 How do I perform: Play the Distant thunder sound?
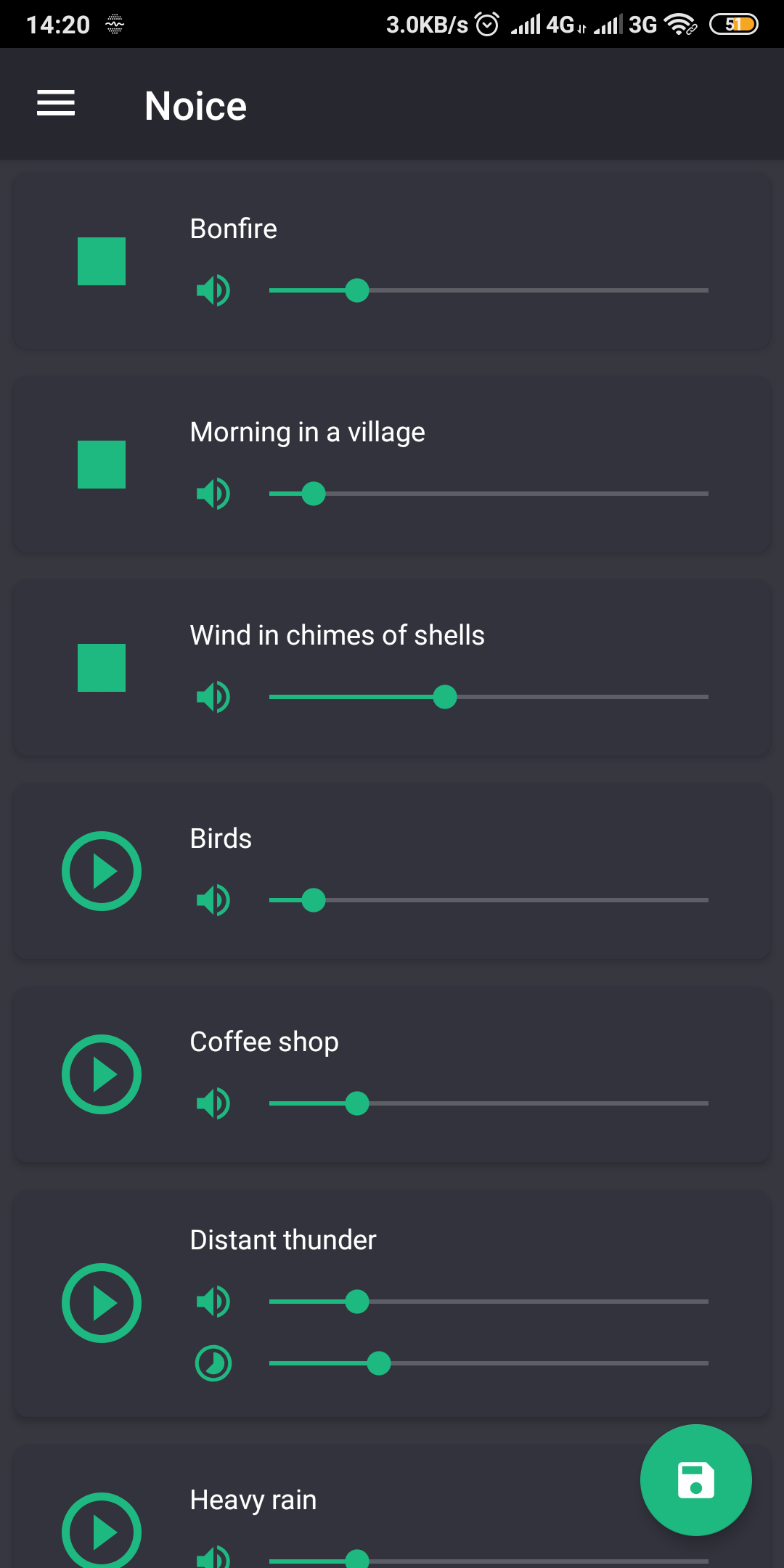tap(102, 1303)
